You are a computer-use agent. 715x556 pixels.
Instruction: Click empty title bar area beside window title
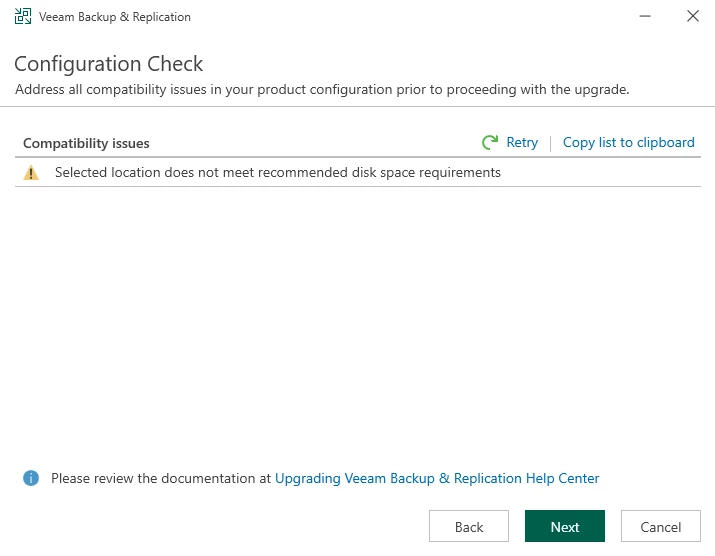tap(410, 16)
